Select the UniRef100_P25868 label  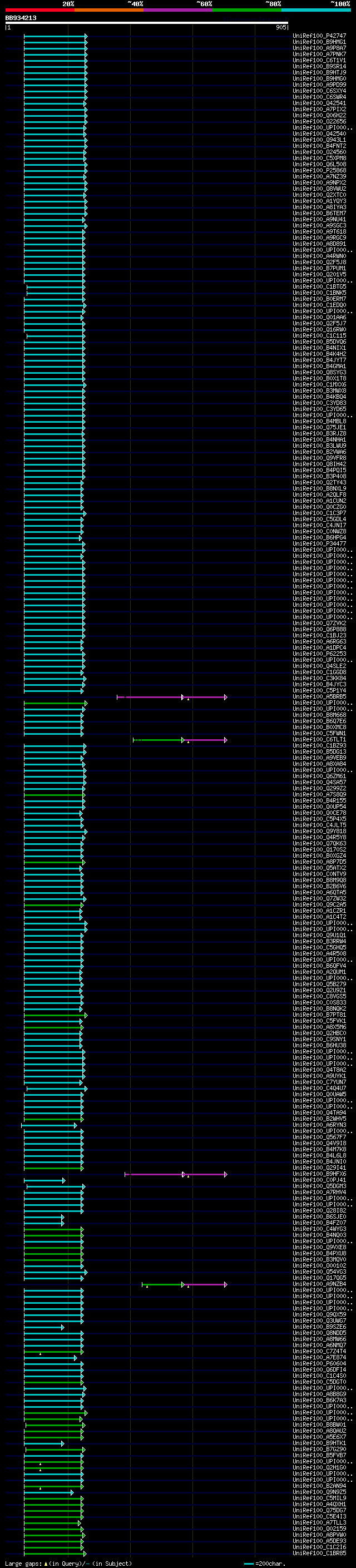[319, 170]
